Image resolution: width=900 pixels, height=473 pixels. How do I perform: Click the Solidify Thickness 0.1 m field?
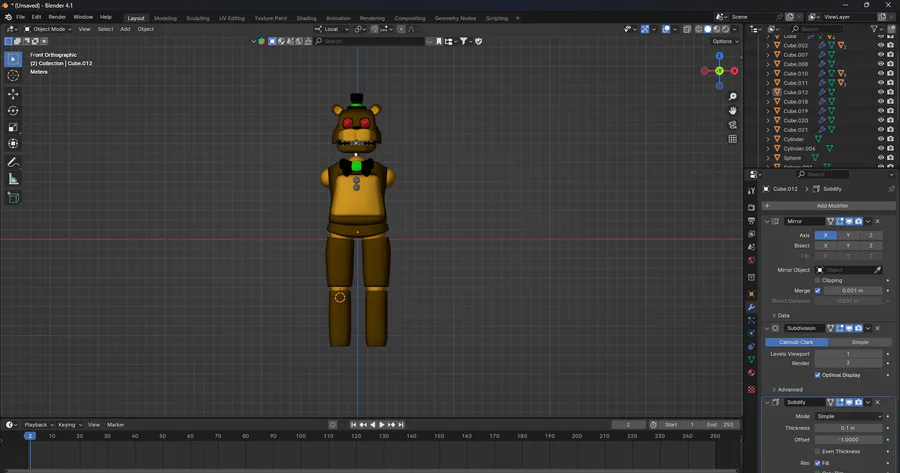(848, 428)
